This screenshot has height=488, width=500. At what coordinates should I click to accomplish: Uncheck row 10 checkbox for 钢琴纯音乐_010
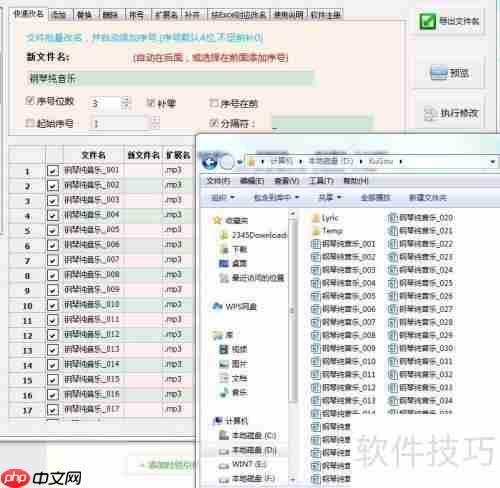[x=53, y=305]
